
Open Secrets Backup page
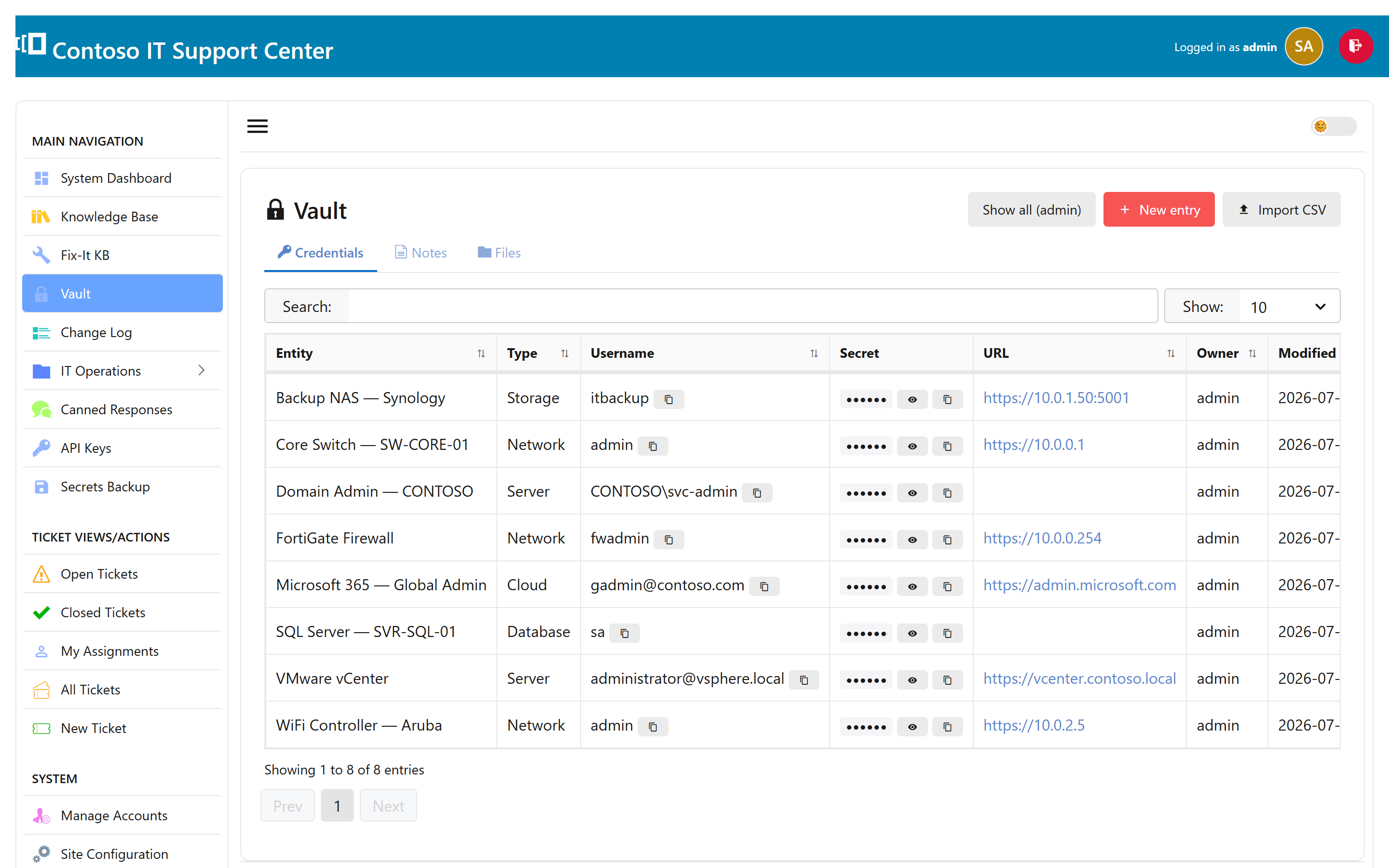click(122, 486)
